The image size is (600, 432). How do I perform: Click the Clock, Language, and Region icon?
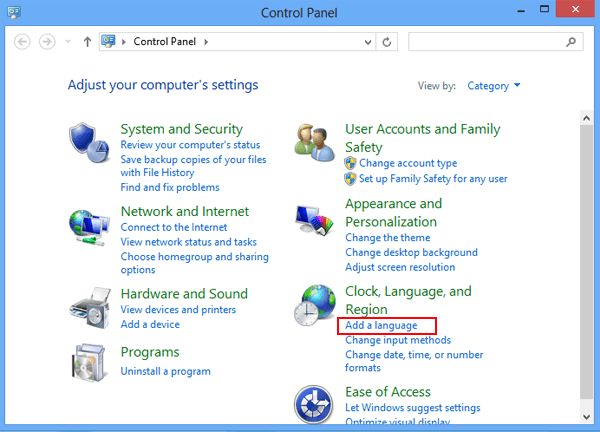click(315, 307)
